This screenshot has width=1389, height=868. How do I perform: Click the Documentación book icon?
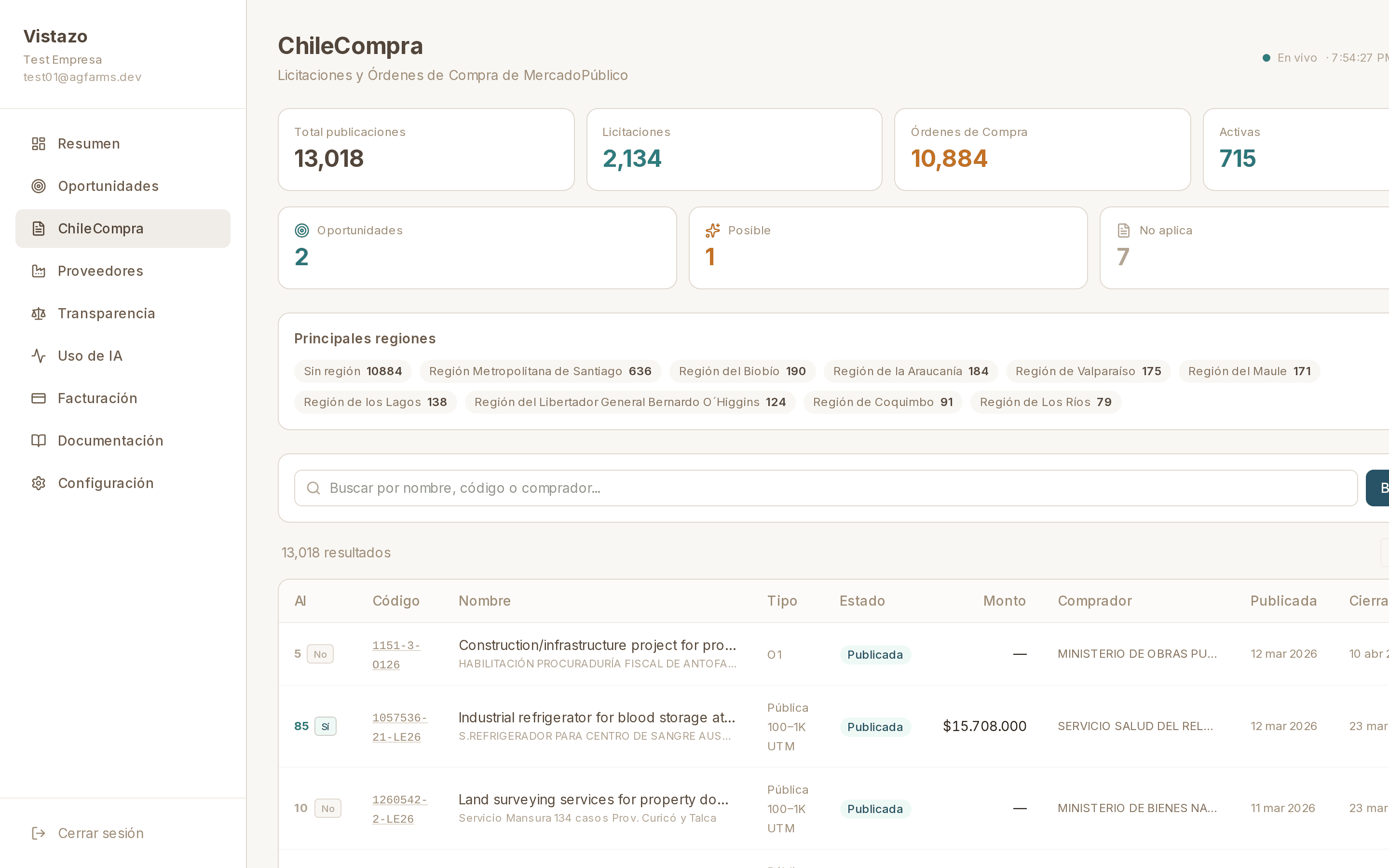(x=38, y=440)
